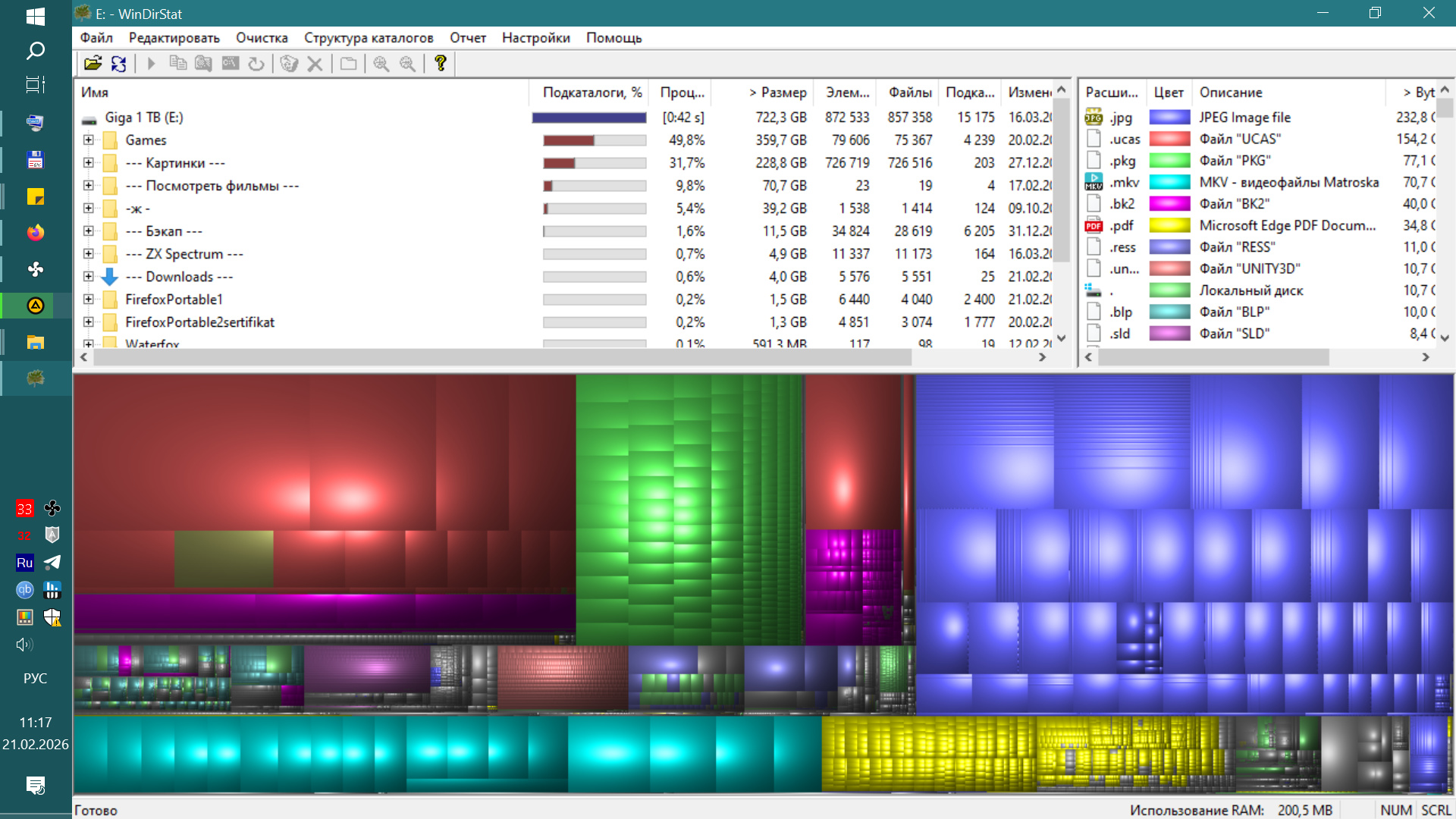
Task: Expand the --- Картинки --- folder node
Action: pos(89,163)
